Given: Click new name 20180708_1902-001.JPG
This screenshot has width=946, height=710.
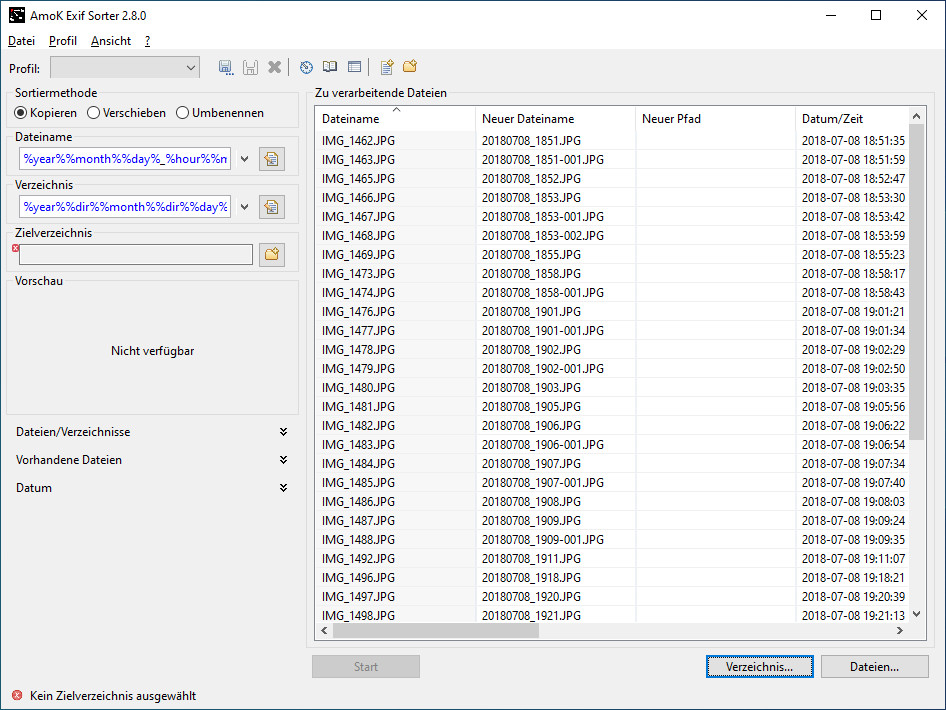Looking at the screenshot, I should [x=543, y=369].
